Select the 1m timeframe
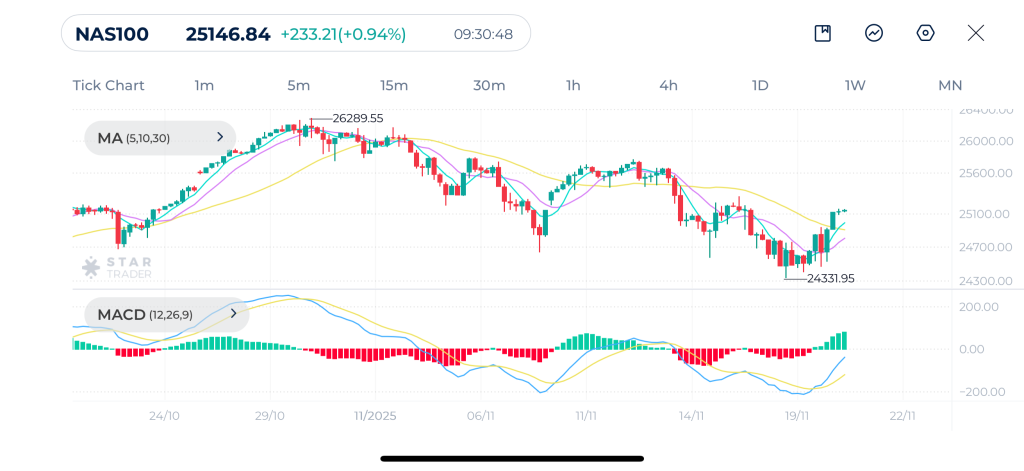1024x471 pixels. [x=204, y=85]
